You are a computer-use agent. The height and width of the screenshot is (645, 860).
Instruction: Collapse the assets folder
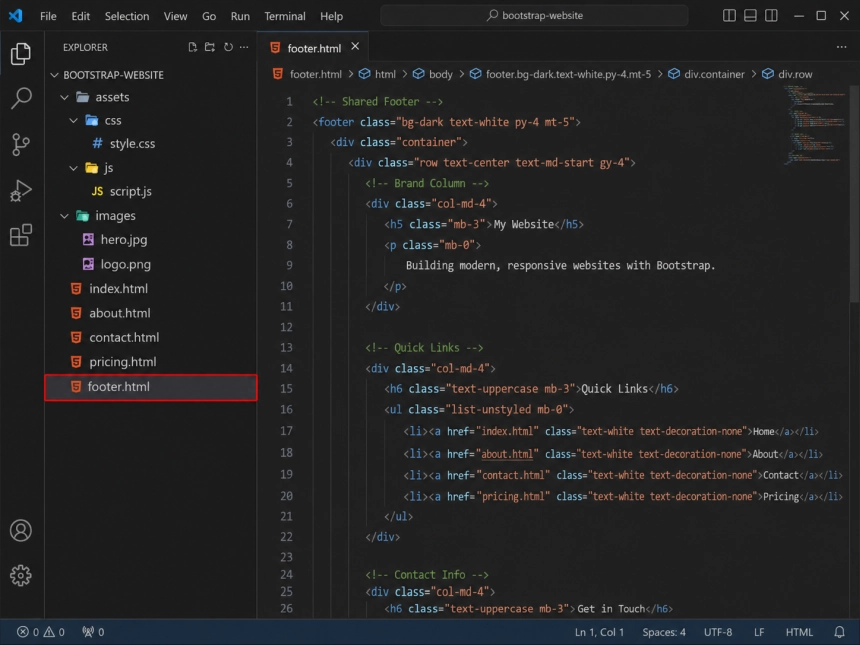(65, 98)
